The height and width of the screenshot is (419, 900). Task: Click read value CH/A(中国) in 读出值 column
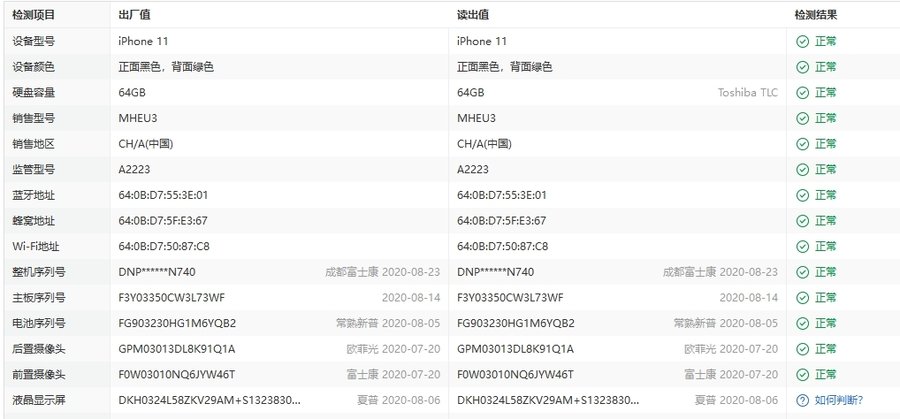484,144
